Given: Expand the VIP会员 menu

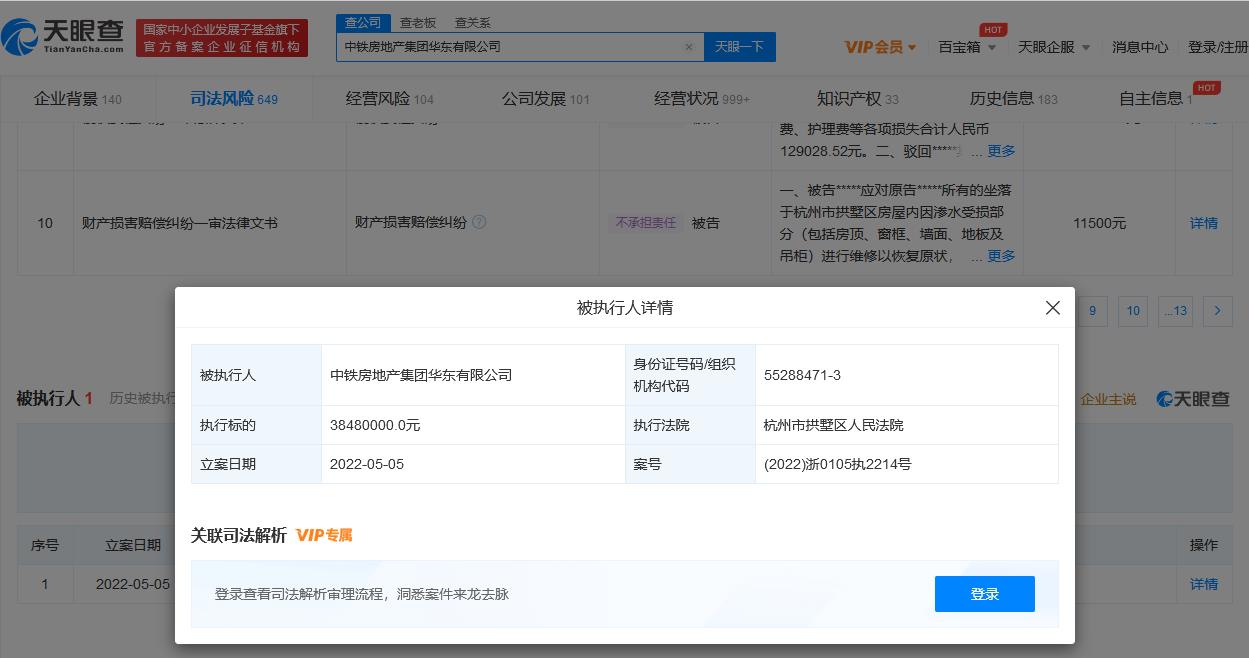Looking at the screenshot, I should click(x=880, y=47).
